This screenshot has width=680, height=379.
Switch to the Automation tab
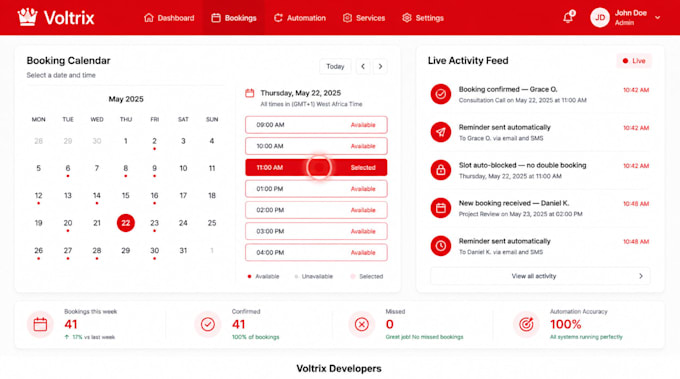point(300,18)
